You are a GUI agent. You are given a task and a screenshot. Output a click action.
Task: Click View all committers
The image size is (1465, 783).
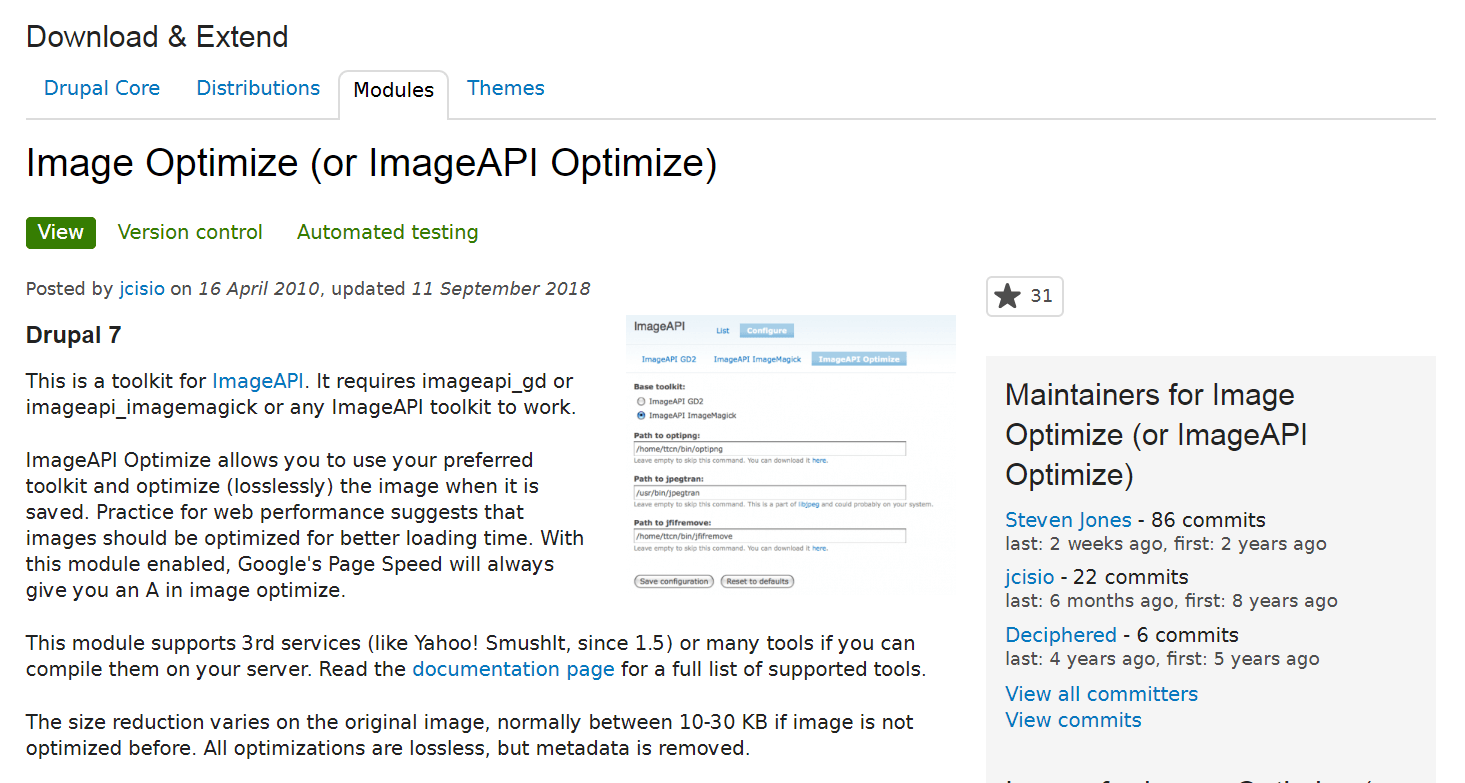(1101, 694)
